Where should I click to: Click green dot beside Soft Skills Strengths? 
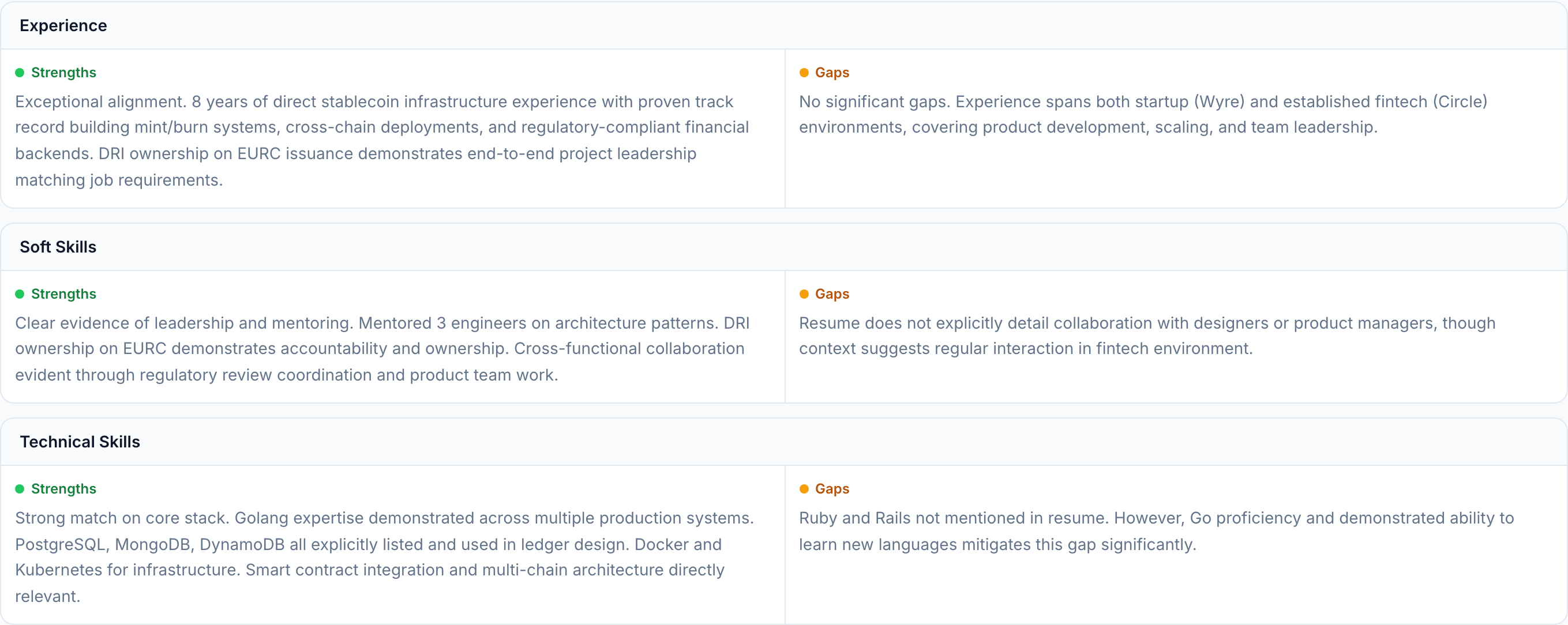click(20, 295)
